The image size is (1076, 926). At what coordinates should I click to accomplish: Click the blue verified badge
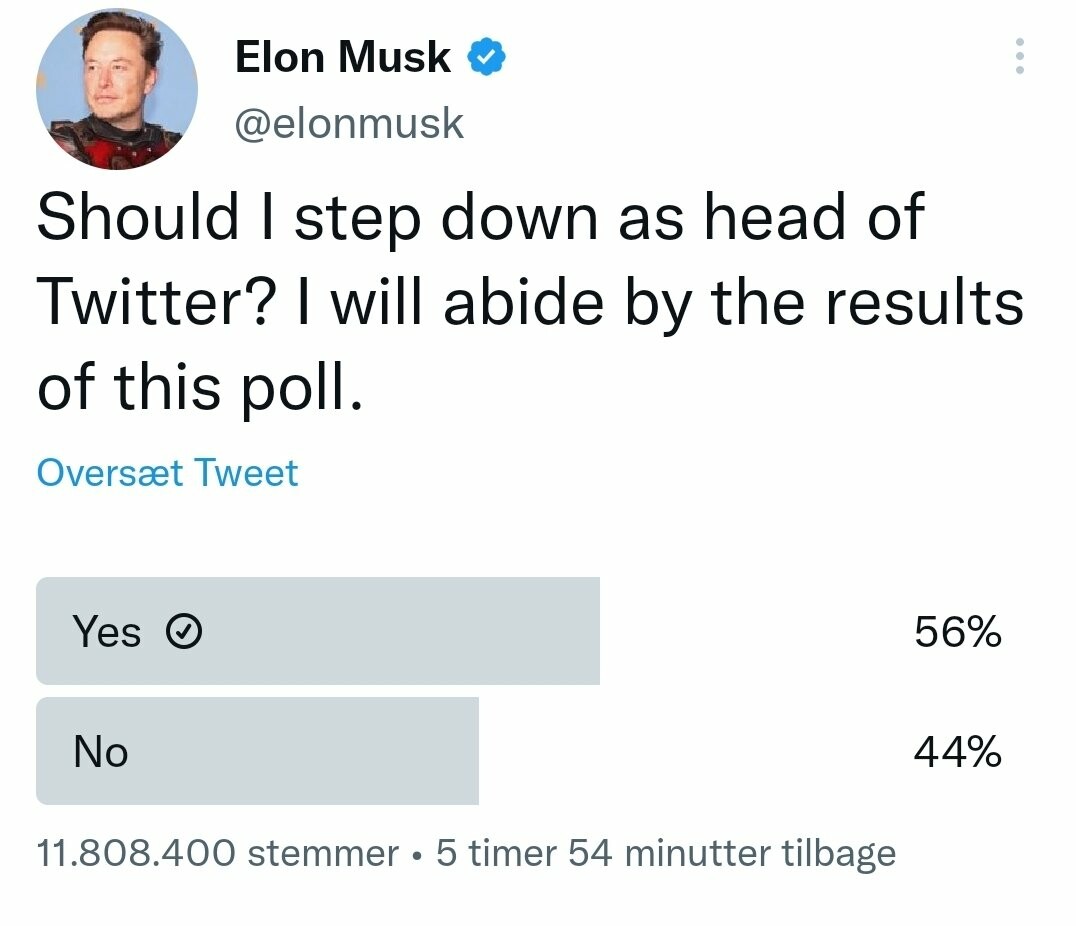click(486, 58)
